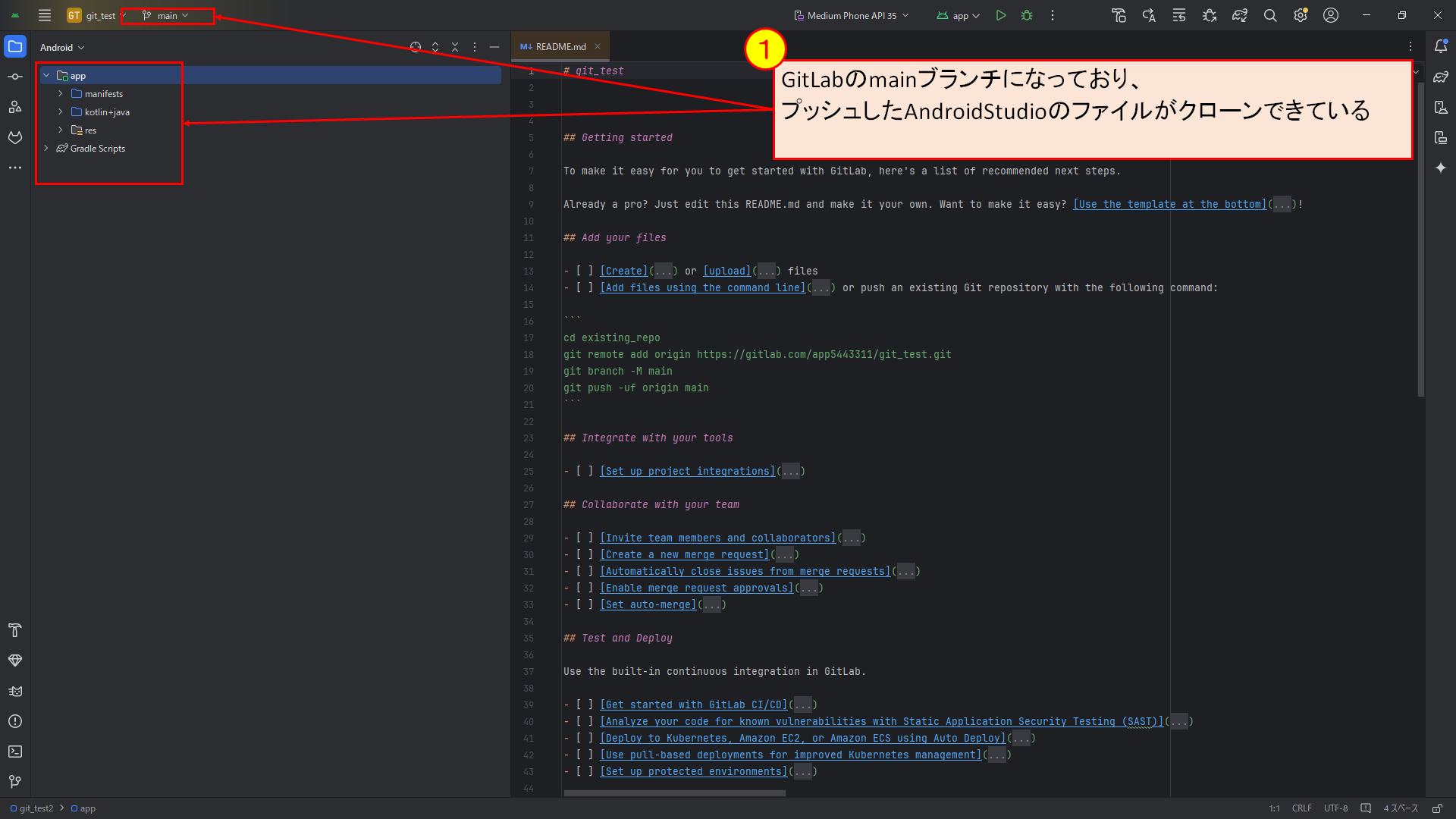
Task: Close the README.md tab
Action: (598, 46)
